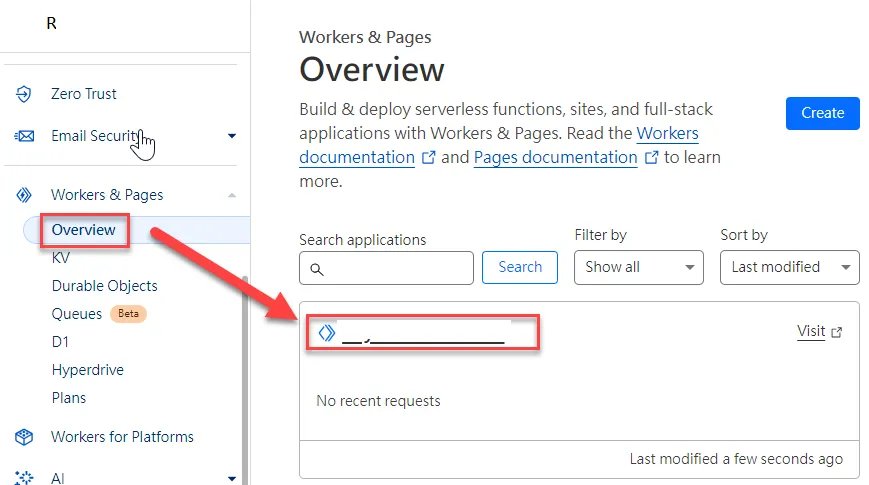Open Hyperdrive in the sidebar
The width and height of the screenshot is (869, 485).
(x=88, y=370)
